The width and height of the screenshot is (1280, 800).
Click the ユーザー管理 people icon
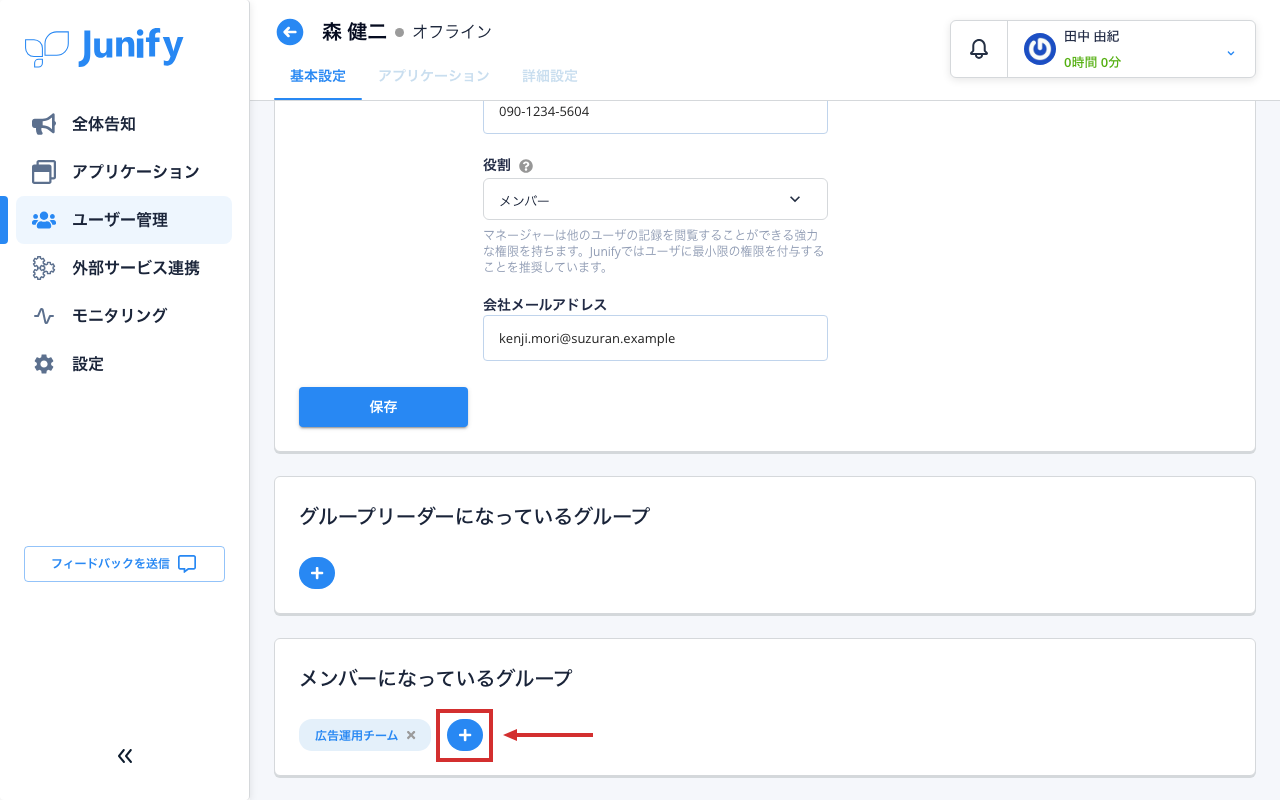pos(44,220)
